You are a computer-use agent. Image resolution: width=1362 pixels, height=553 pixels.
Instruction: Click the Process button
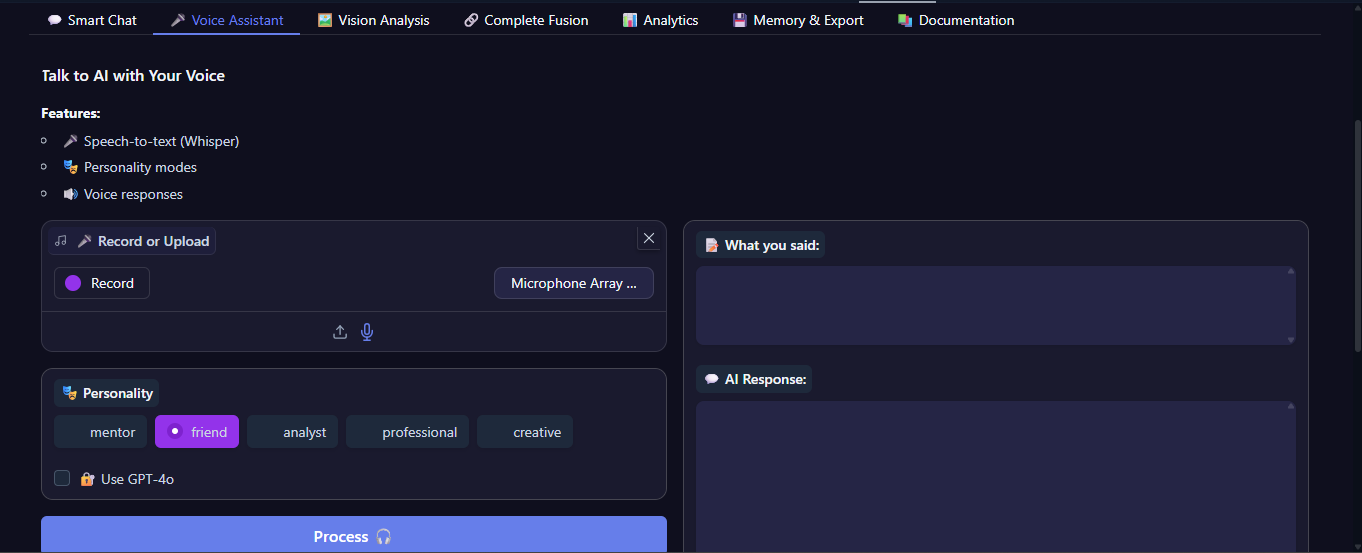point(354,535)
